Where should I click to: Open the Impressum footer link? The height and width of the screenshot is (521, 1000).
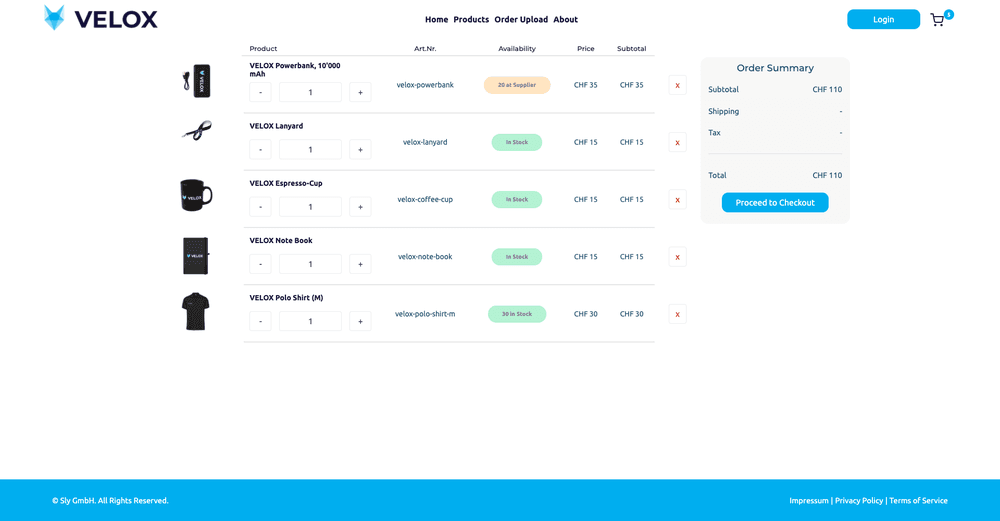coord(809,501)
